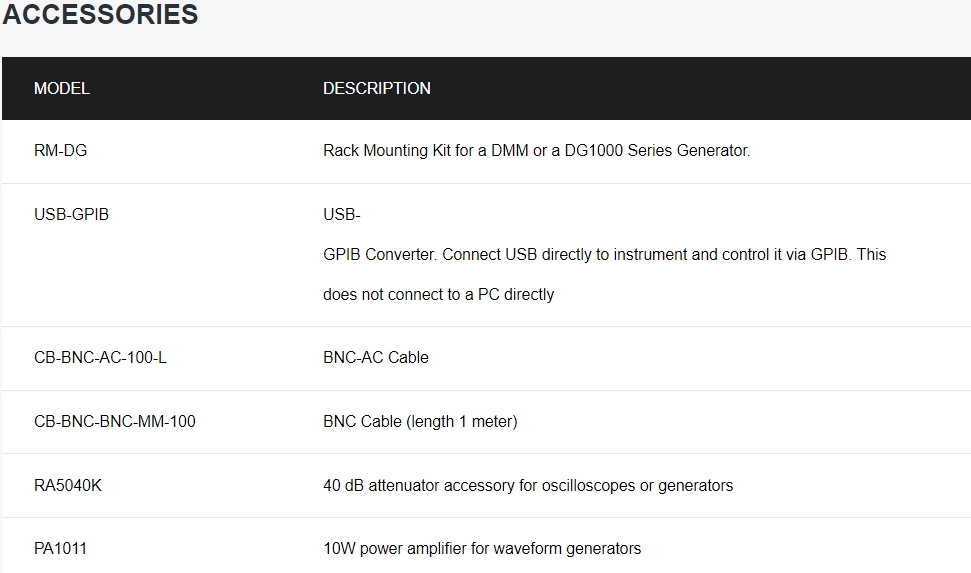Select the CB-BNC-AC-100-L model cell
Viewport: 971px width, 573px height.
(x=100, y=357)
